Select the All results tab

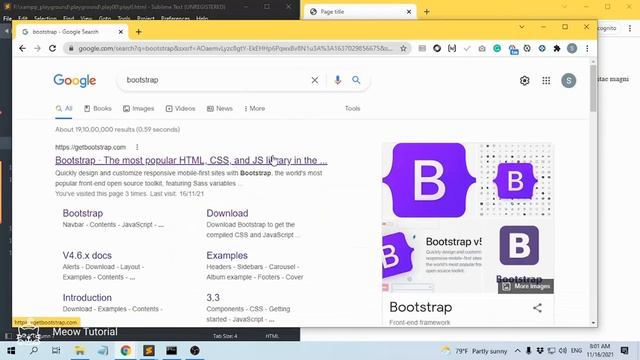point(64,109)
